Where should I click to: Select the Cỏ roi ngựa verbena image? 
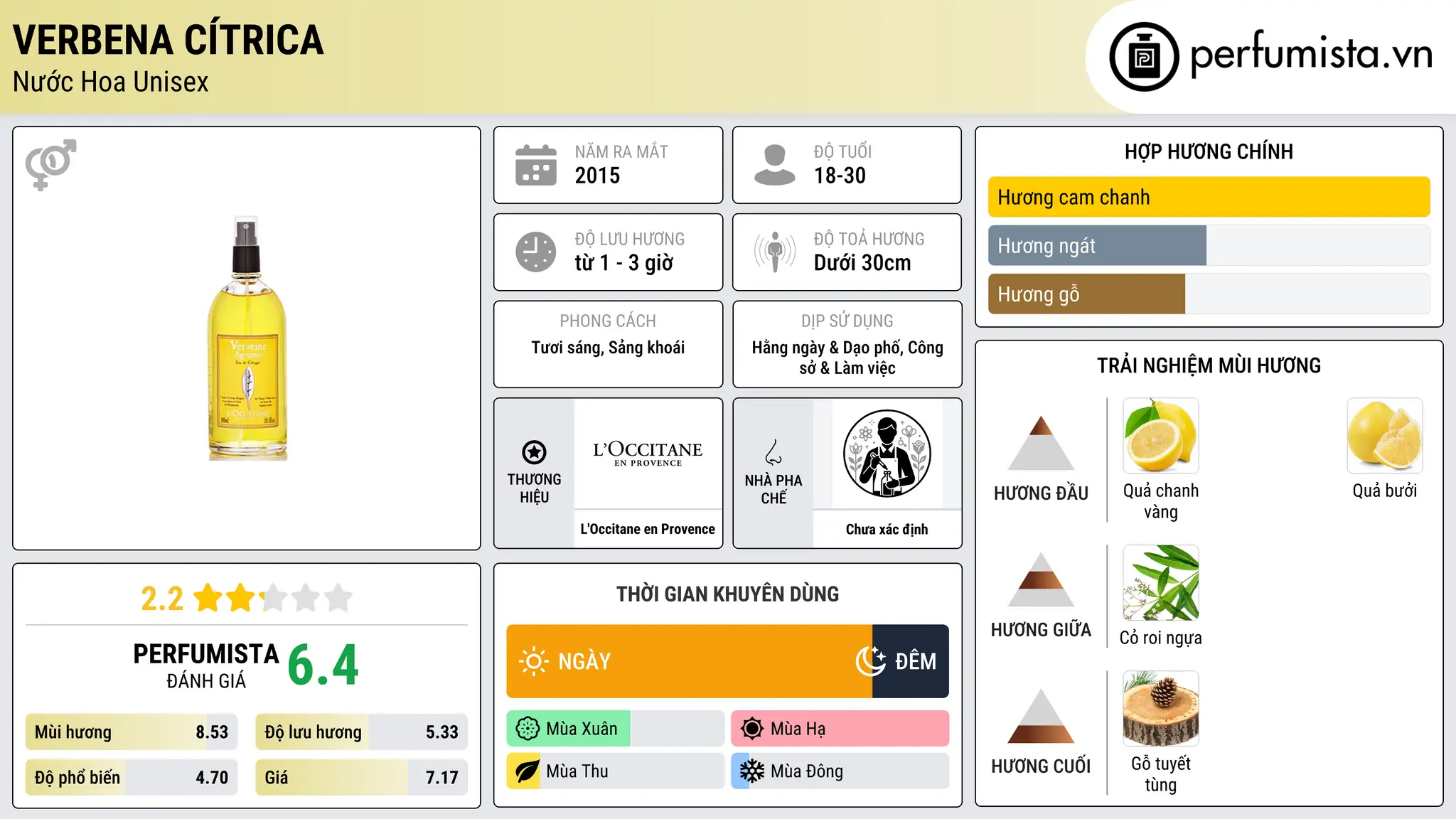pos(1160,583)
